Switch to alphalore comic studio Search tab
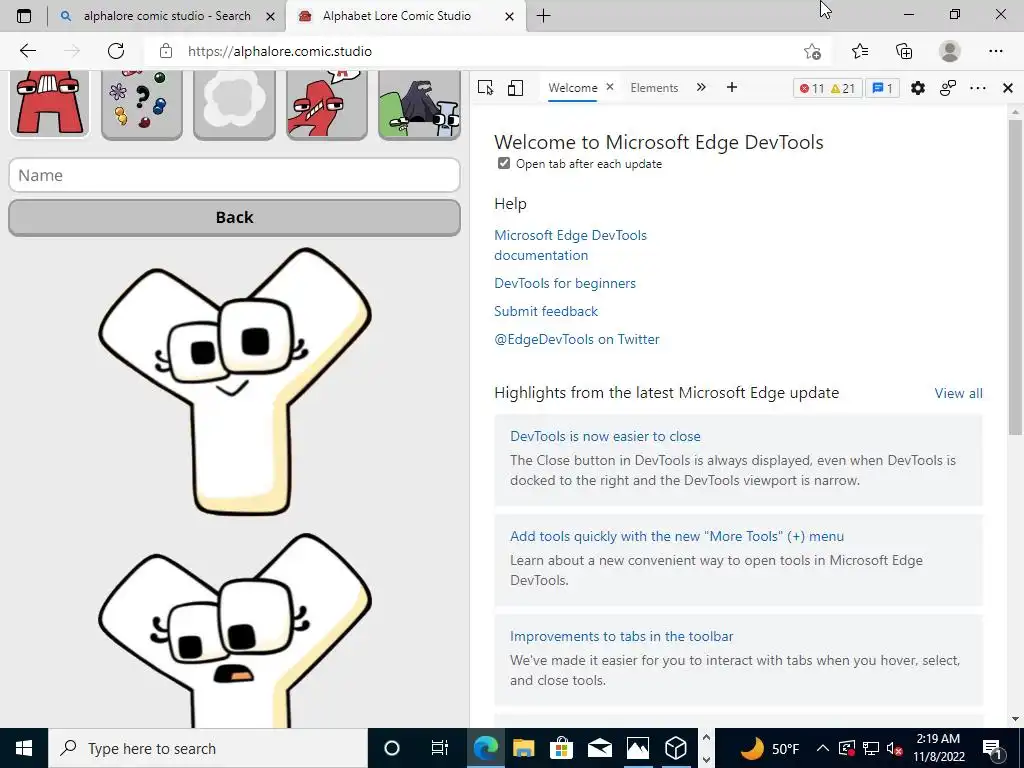The width and height of the screenshot is (1024, 768). (x=167, y=16)
